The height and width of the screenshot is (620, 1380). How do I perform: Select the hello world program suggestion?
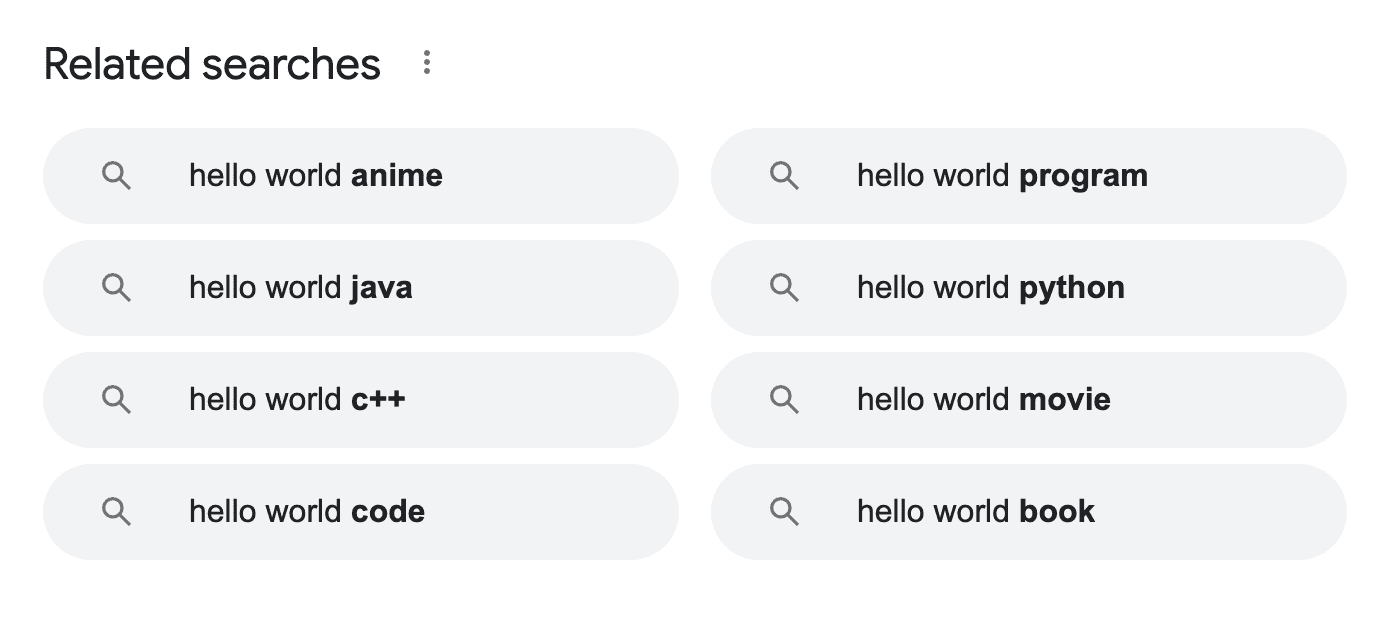tap(1029, 176)
